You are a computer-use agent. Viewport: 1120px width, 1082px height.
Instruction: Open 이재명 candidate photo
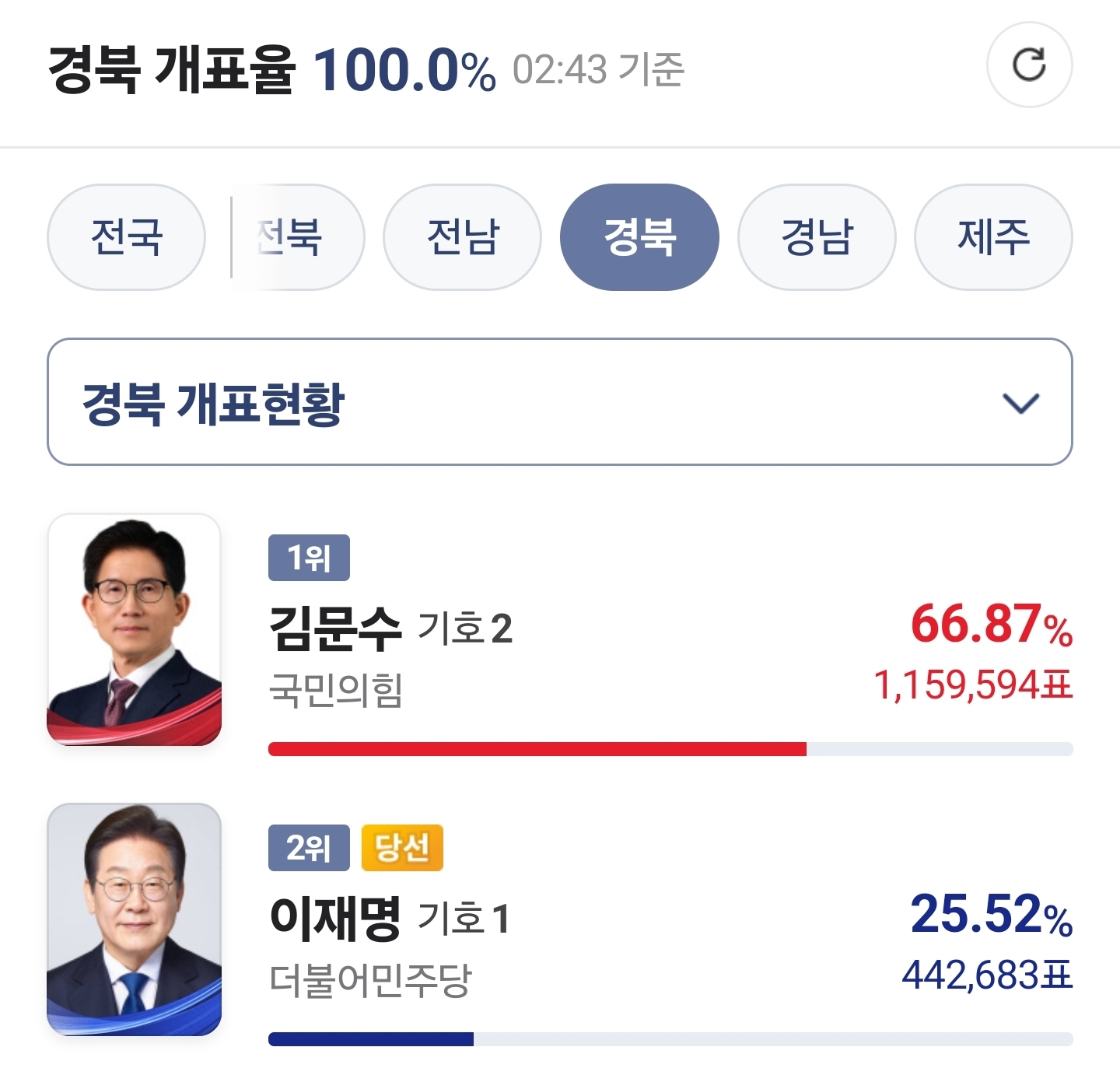click(135, 919)
